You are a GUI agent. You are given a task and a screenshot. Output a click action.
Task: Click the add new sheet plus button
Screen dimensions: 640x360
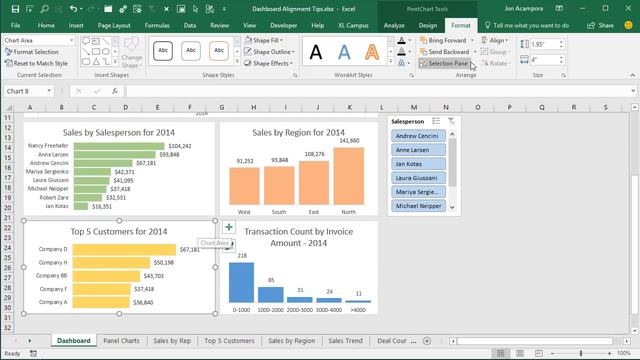(427, 341)
